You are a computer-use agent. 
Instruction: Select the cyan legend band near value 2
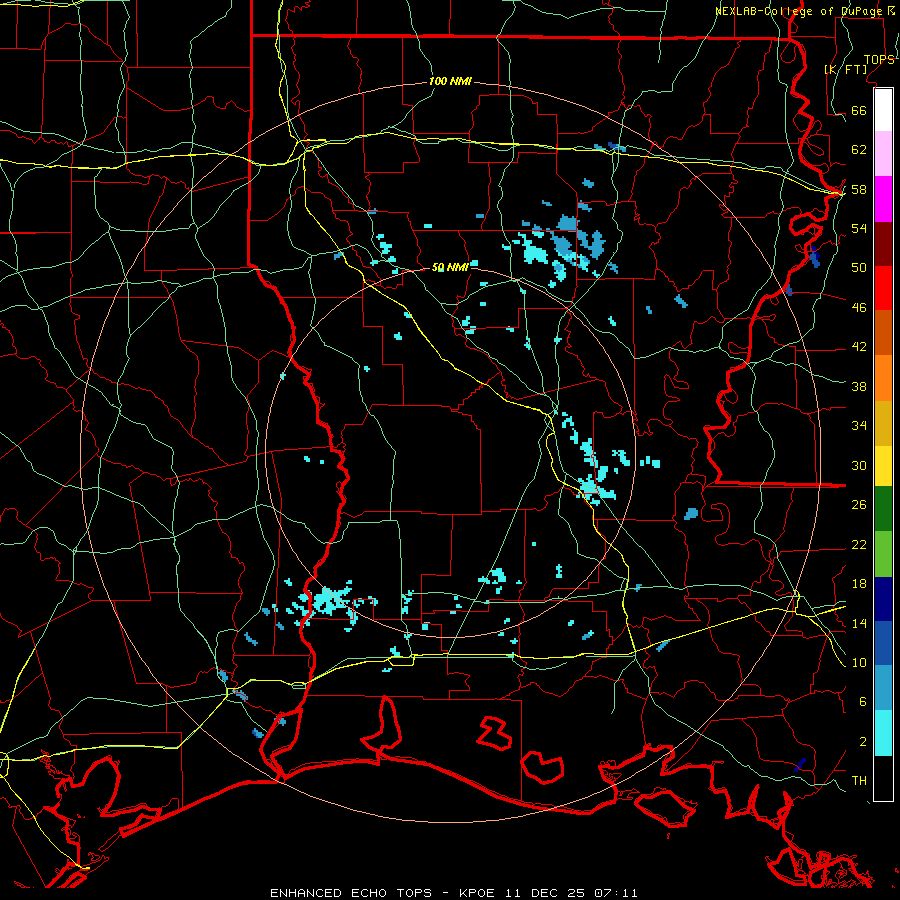point(883,733)
